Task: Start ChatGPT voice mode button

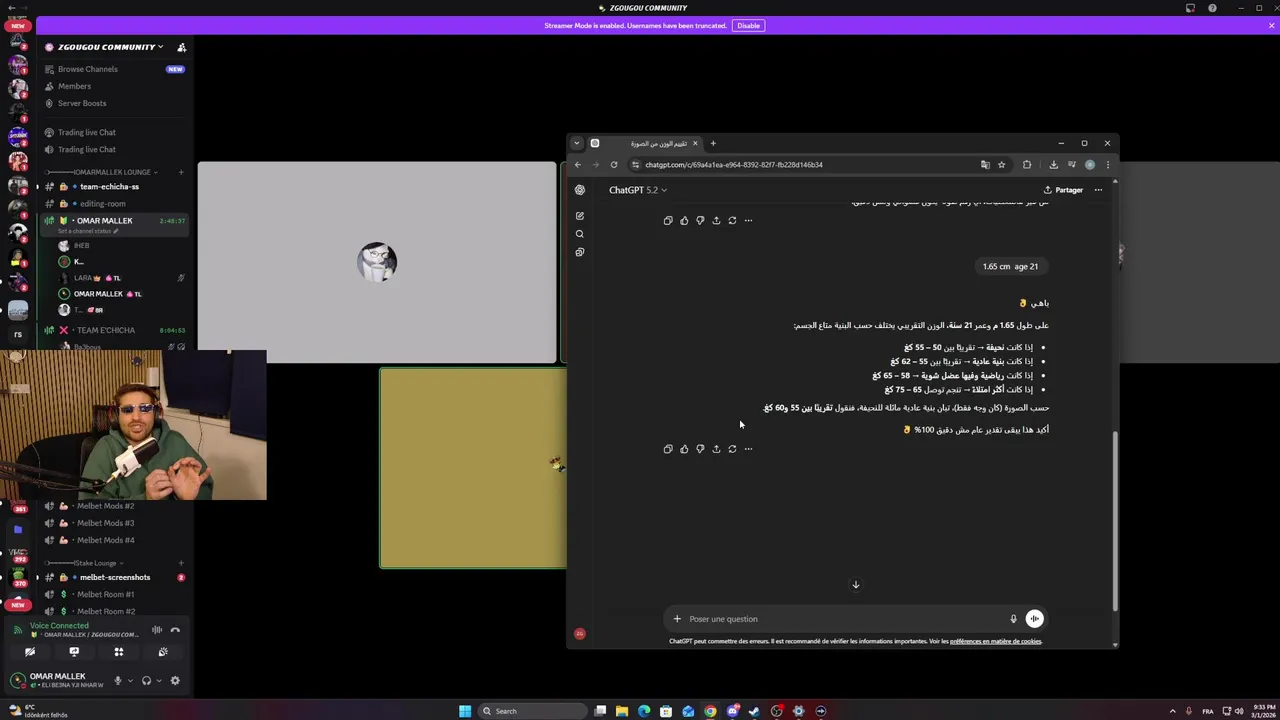Action: click(x=1034, y=619)
